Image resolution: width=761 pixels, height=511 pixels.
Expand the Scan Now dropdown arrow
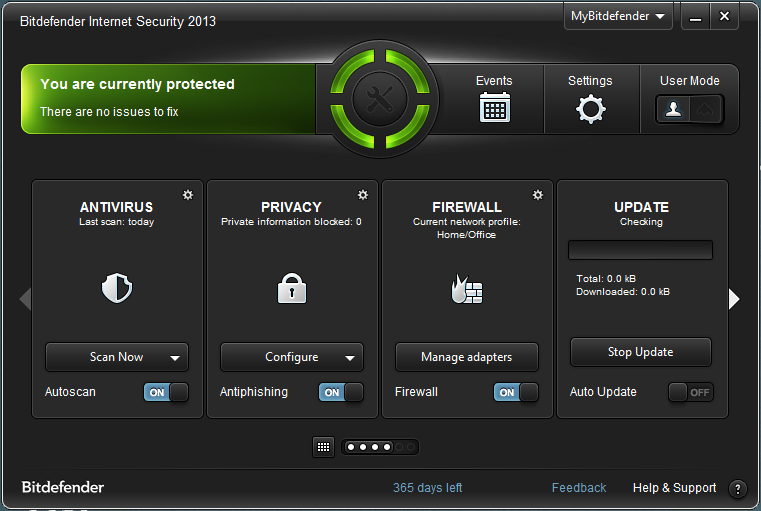[x=175, y=357]
